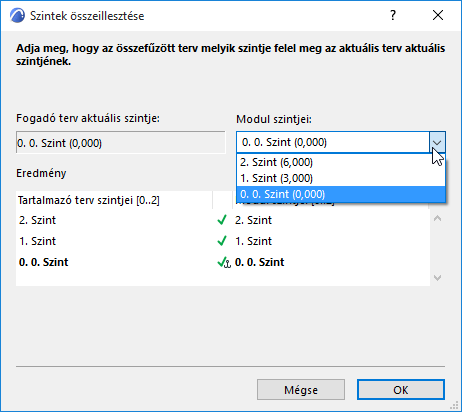Viewport: 462px width, 412px height.
Task: Click the Fogadó terv aktuális szintje field
Action: pos(121,143)
